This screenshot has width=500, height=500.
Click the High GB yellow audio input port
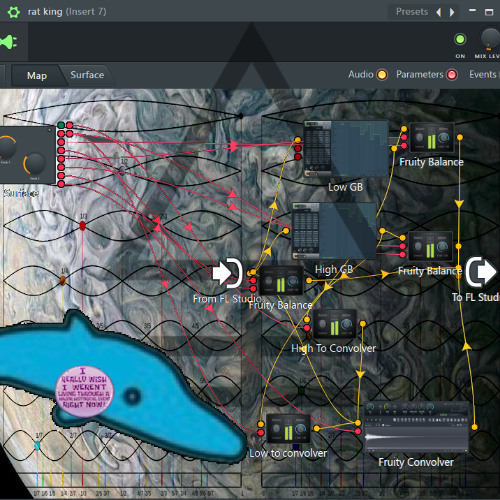[286, 231]
